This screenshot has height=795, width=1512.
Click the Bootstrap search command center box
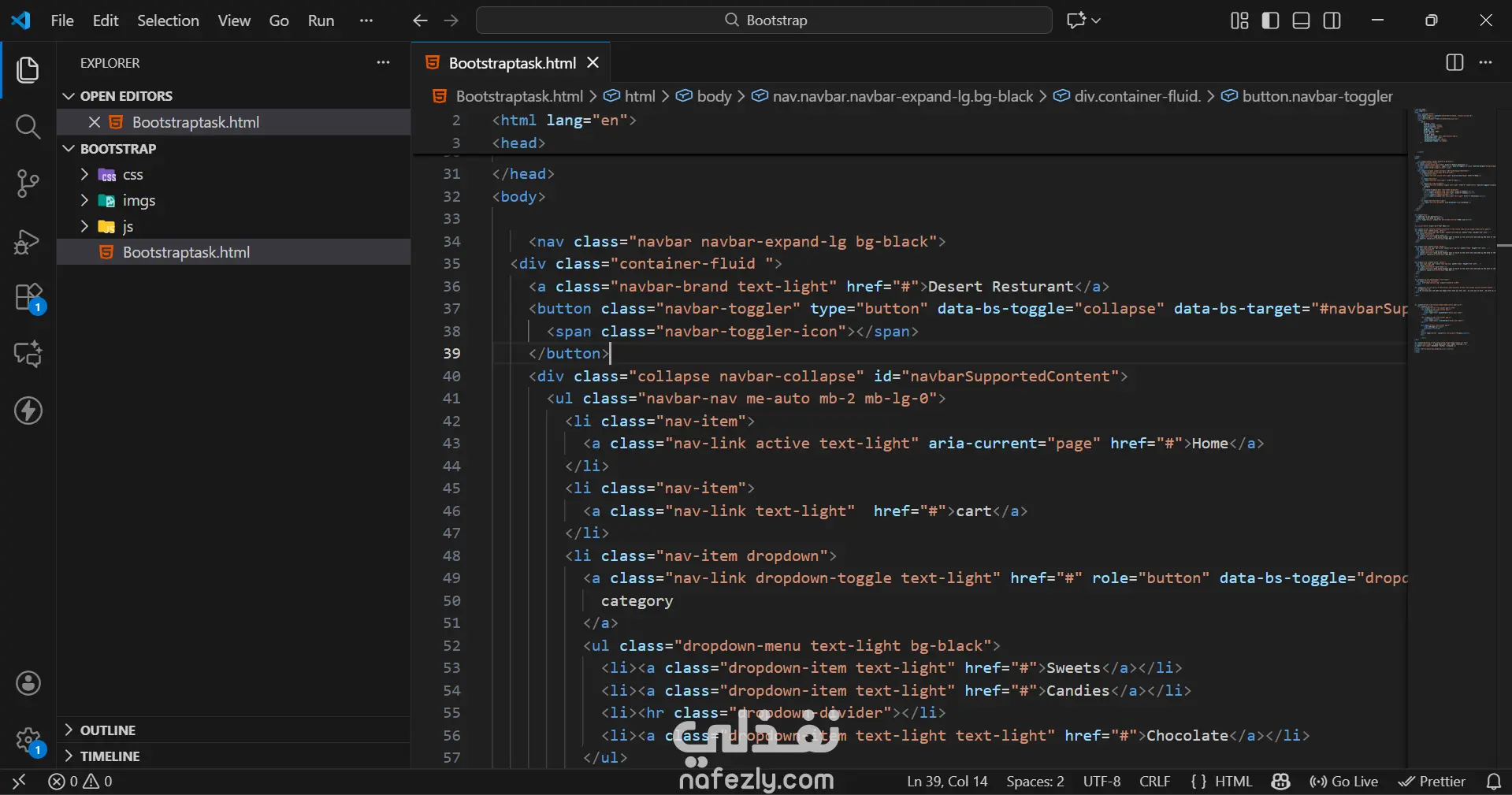763,20
